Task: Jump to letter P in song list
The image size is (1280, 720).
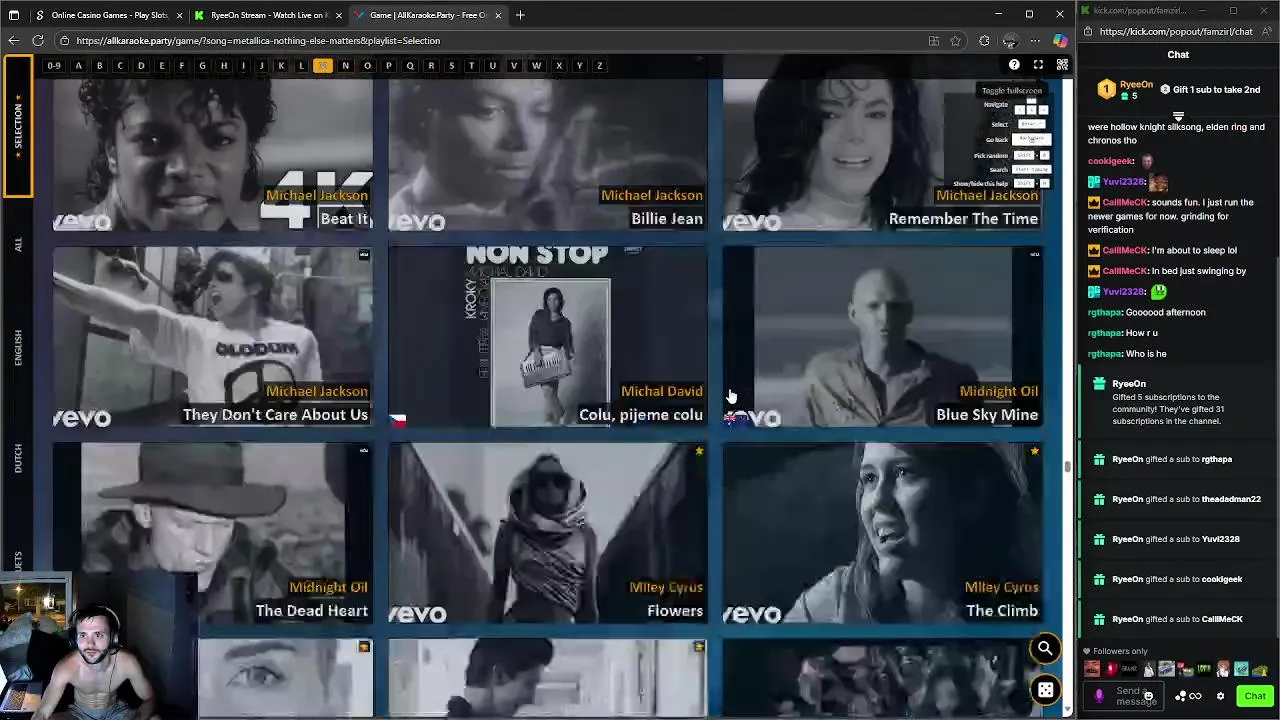Action: coord(389,65)
